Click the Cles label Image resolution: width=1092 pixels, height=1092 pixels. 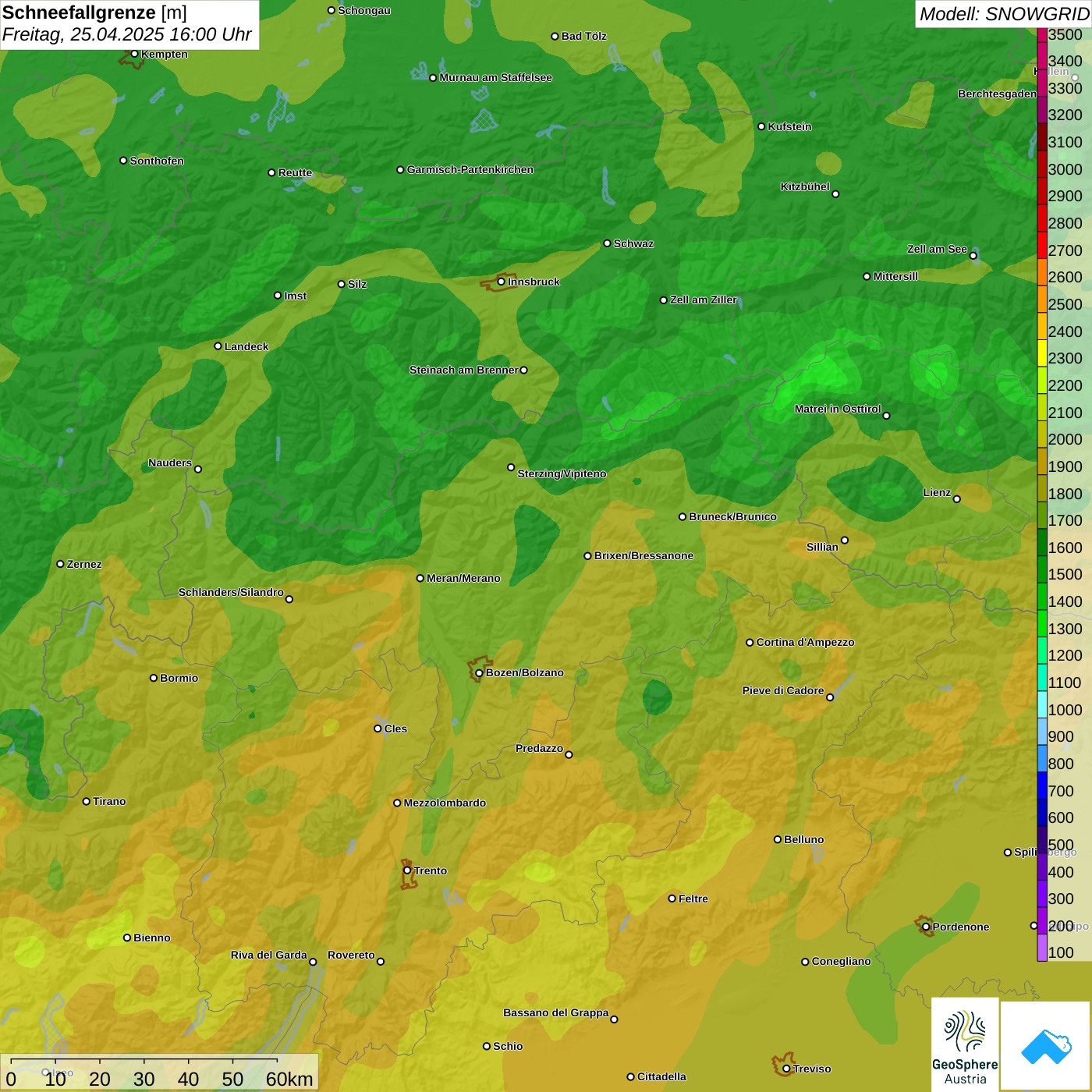pyautogui.click(x=396, y=729)
